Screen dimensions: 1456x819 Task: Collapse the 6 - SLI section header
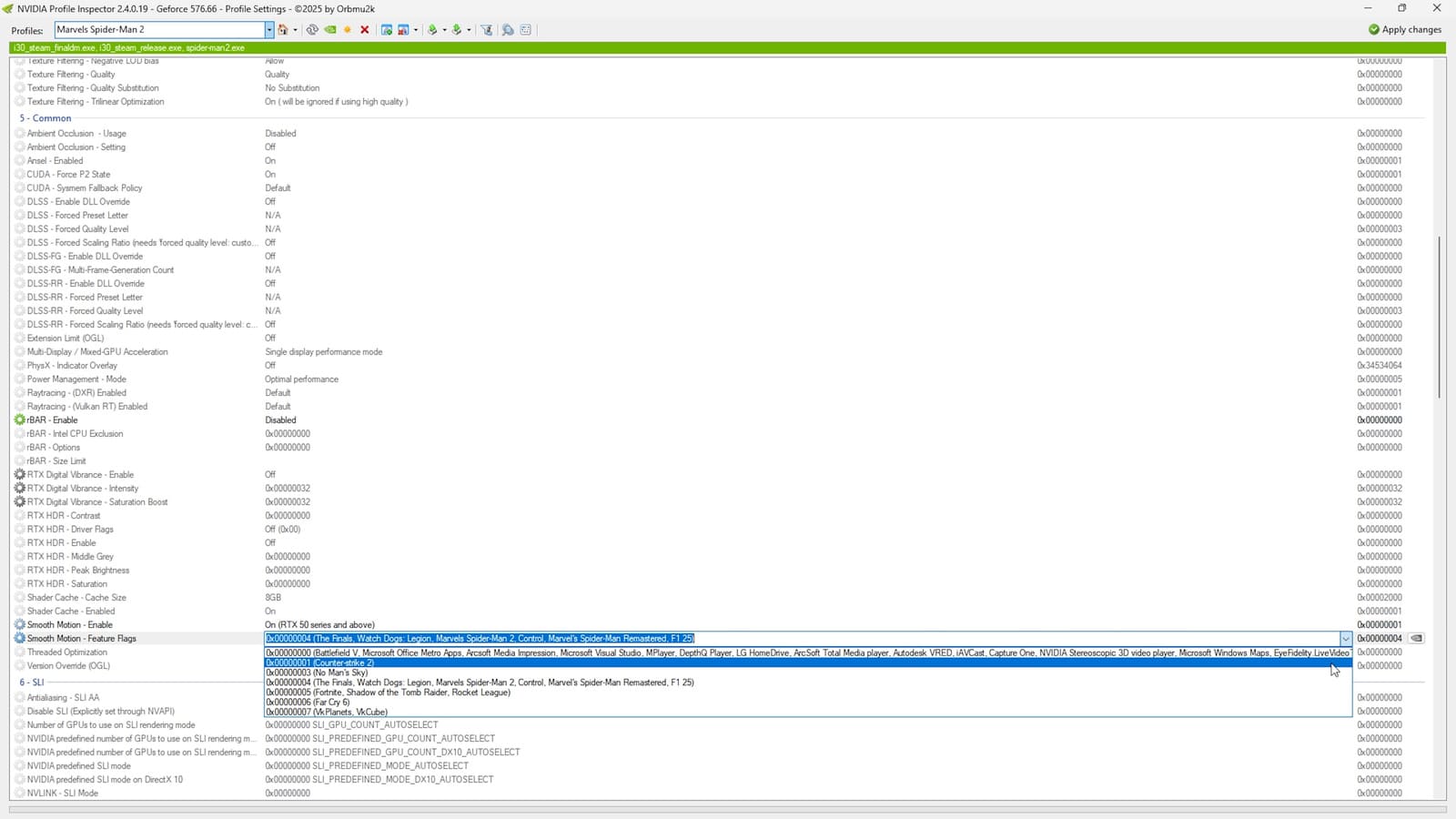[x=32, y=682]
